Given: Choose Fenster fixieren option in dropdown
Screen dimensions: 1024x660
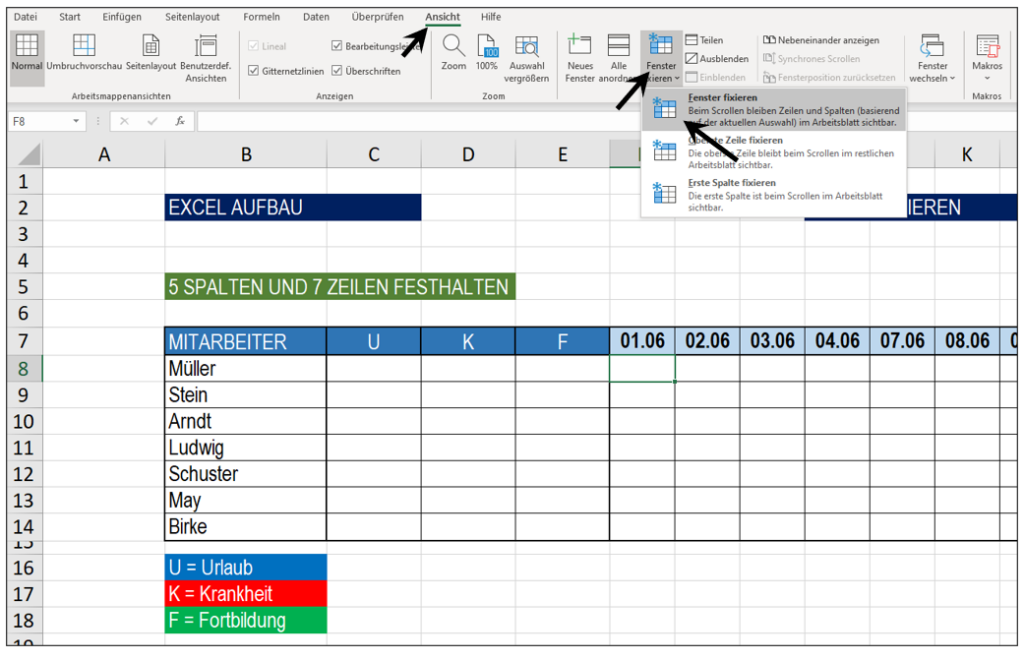Looking at the screenshot, I should 773,109.
